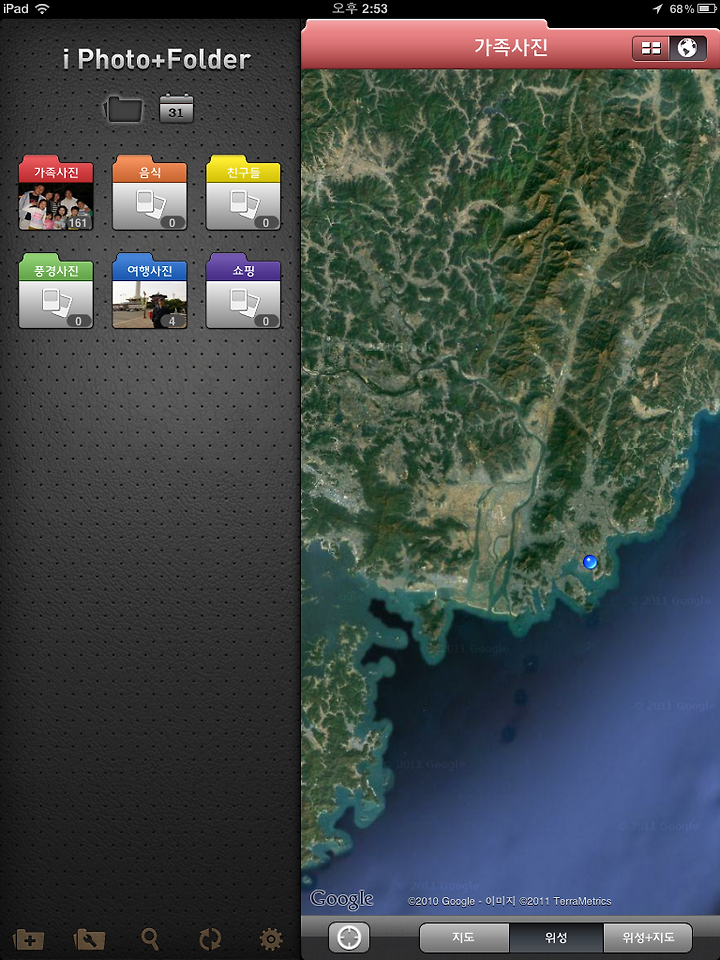Switch to folder view icon
The height and width of the screenshot is (960, 720).
tap(124, 110)
